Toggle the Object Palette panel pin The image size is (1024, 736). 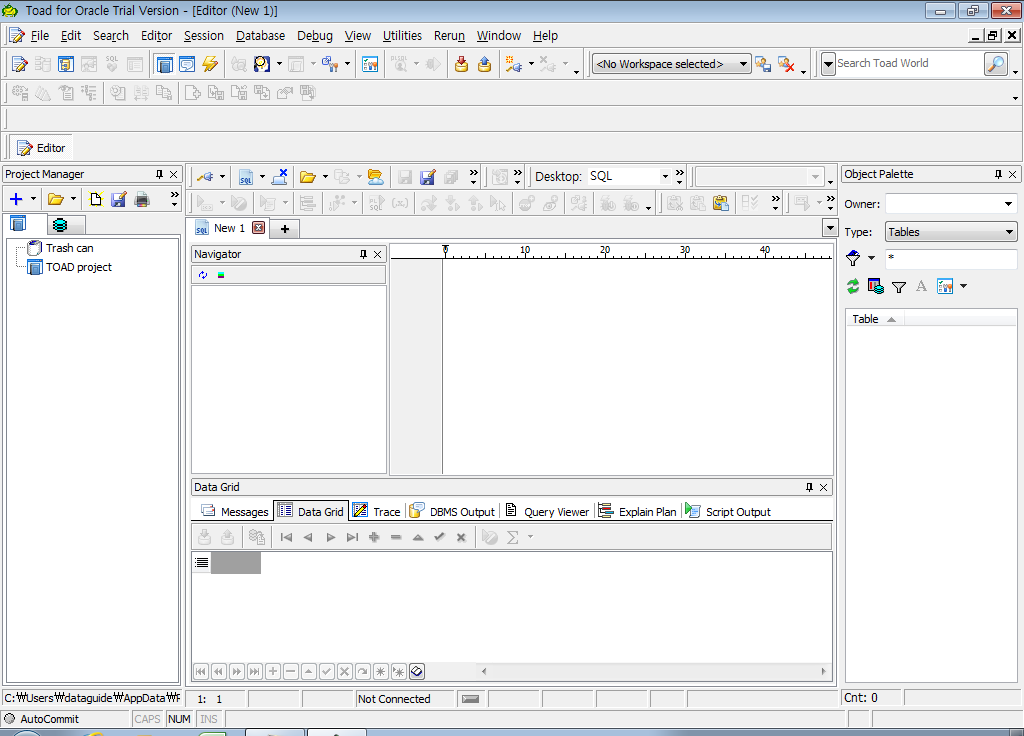997,174
